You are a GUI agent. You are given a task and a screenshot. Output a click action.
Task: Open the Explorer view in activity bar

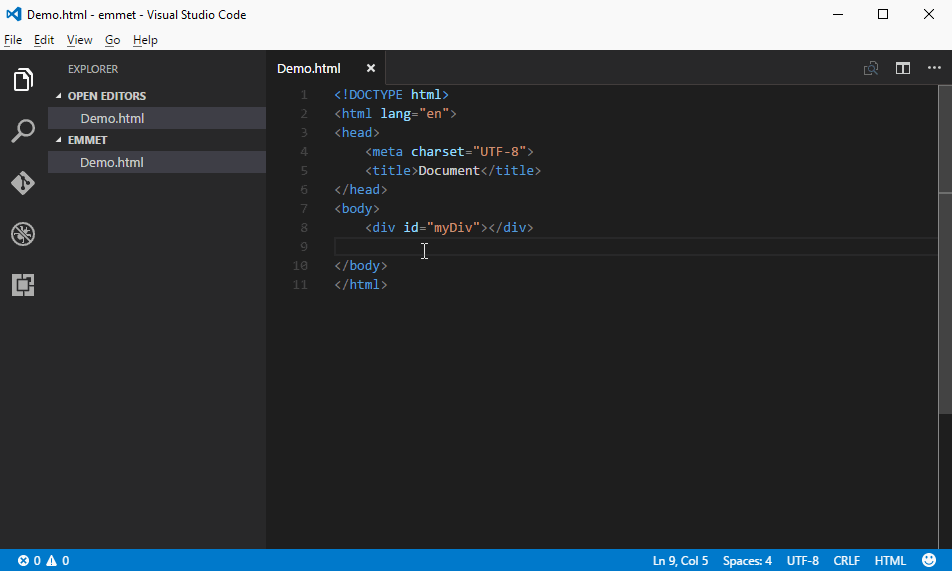[23, 80]
